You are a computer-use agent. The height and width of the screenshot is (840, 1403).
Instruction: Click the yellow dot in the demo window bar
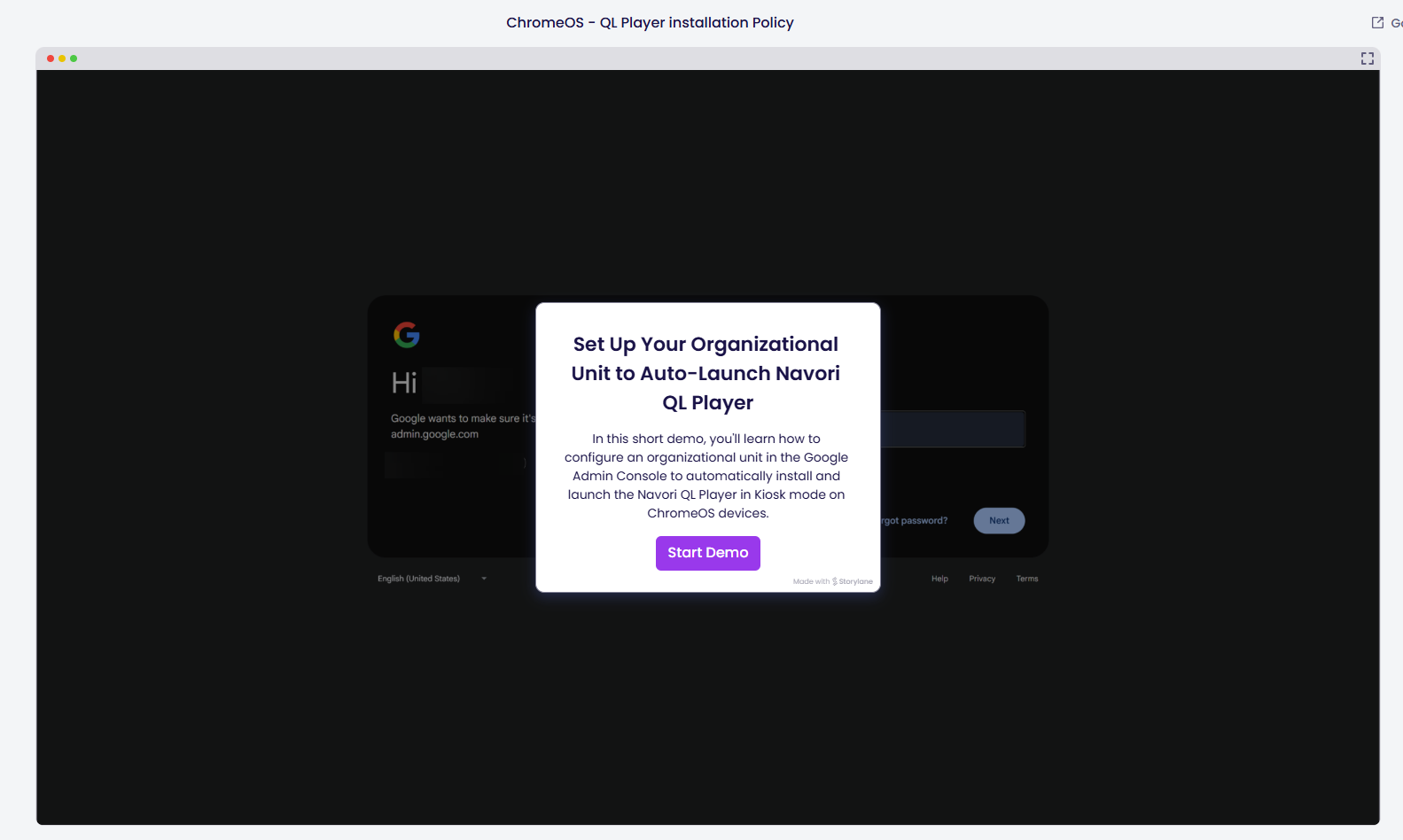click(x=62, y=58)
